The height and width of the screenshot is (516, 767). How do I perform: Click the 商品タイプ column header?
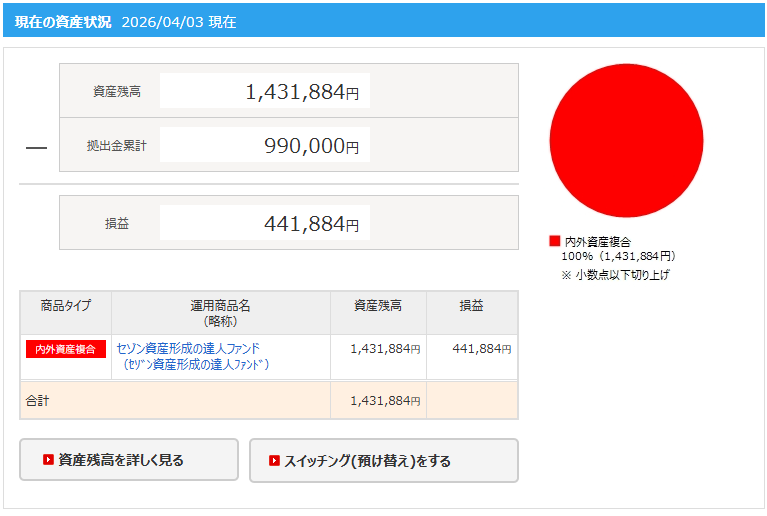(65, 306)
